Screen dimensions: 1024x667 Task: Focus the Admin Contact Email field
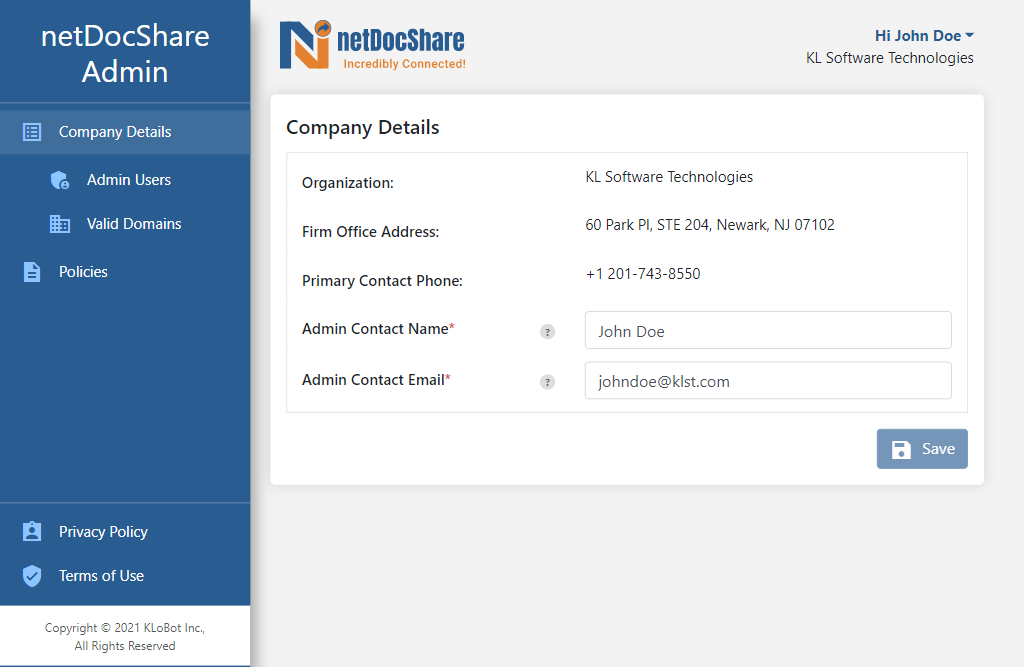pos(768,380)
